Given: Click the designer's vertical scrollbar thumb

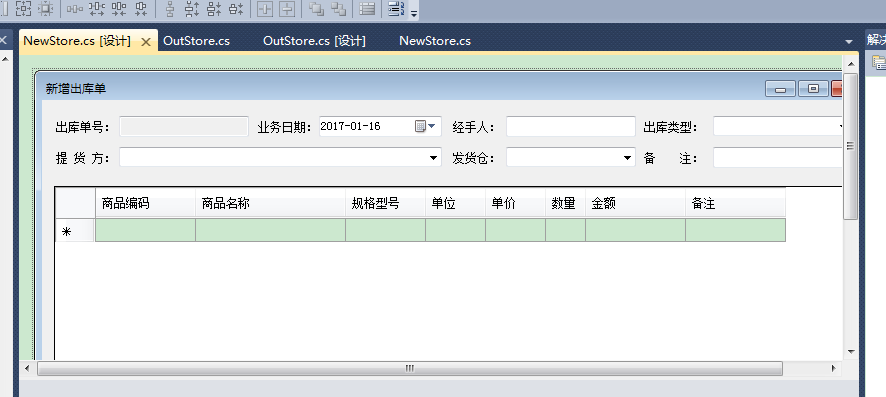Looking at the screenshot, I should 850,146.
